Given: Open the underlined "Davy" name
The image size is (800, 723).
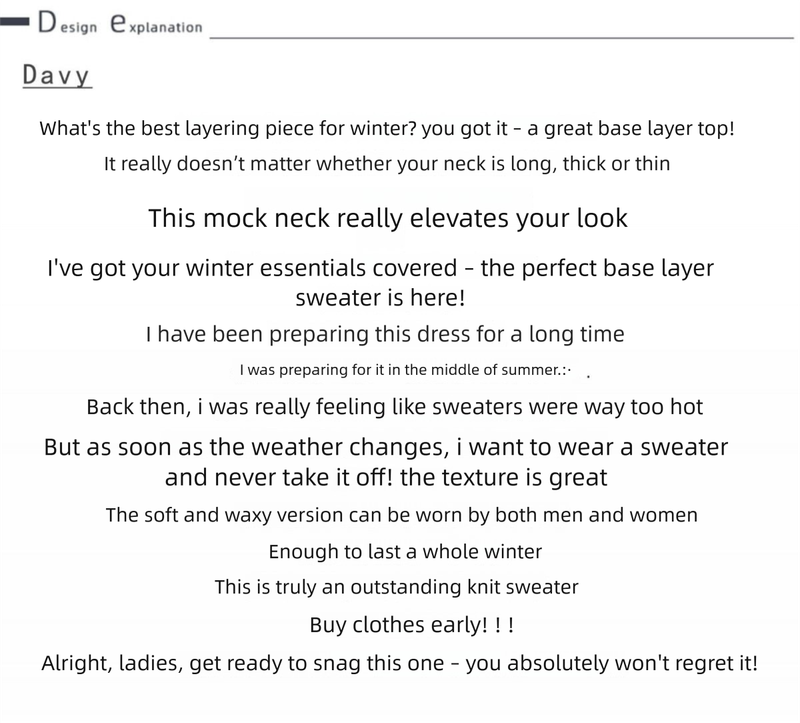Looking at the screenshot, I should coord(56,75).
